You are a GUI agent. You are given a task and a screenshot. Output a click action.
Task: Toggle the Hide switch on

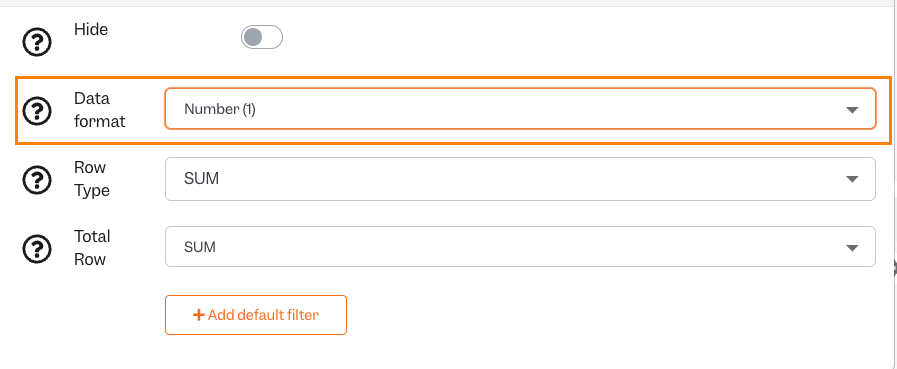(261, 37)
